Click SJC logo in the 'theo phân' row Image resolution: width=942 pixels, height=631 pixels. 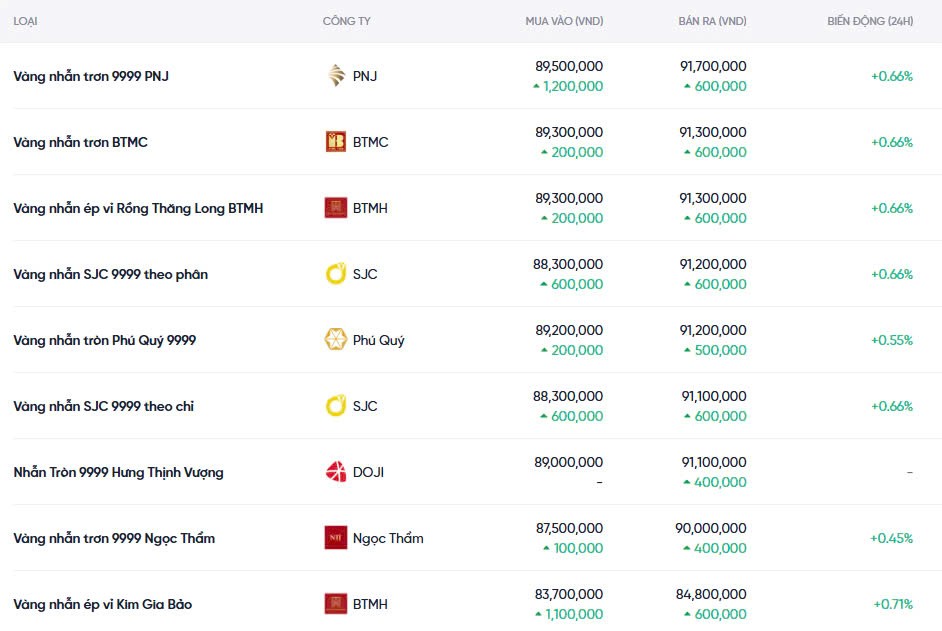click(336, 274)
